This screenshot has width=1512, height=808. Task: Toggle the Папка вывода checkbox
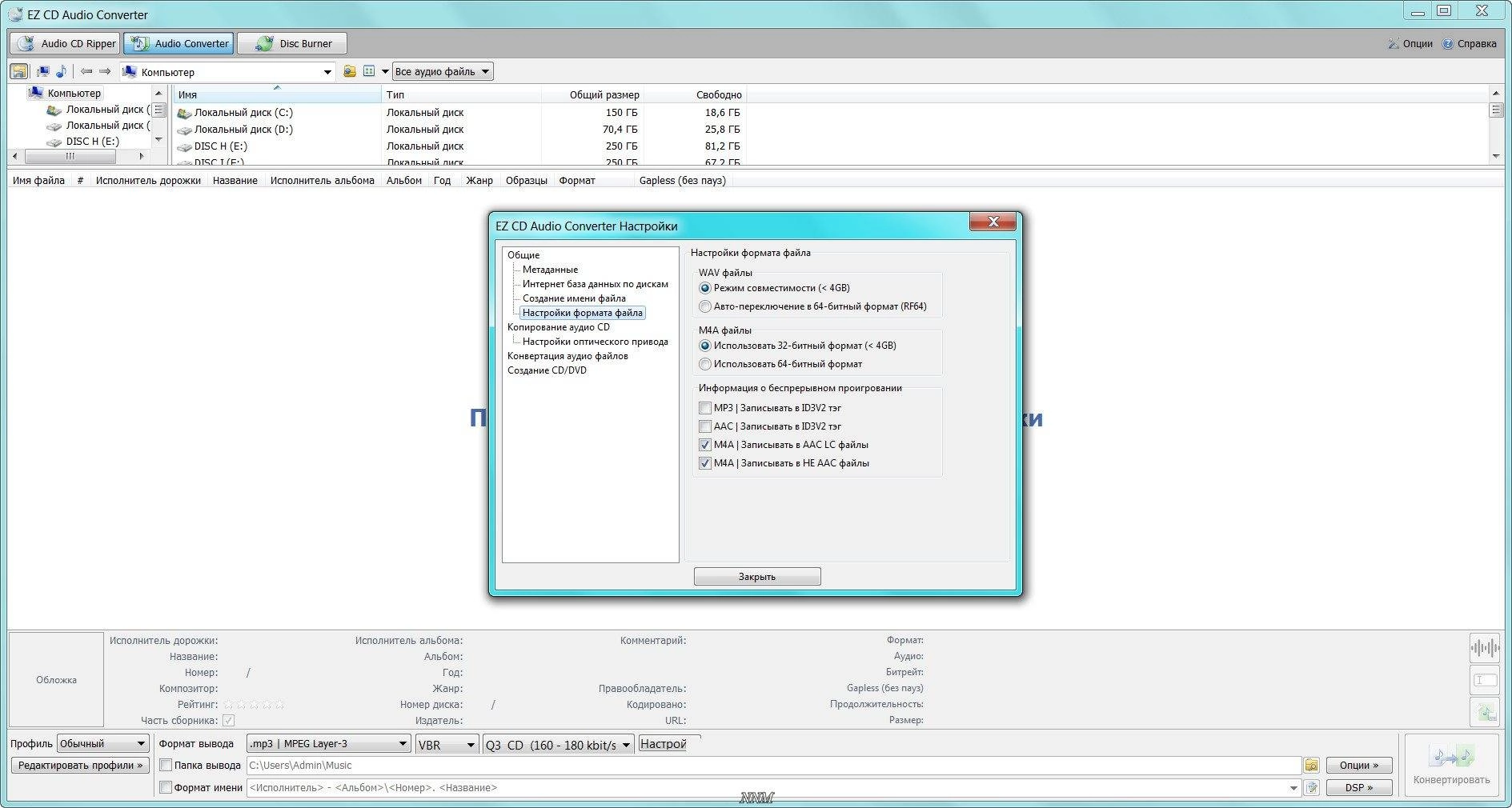pyautogui.click(x=166, y=765)
